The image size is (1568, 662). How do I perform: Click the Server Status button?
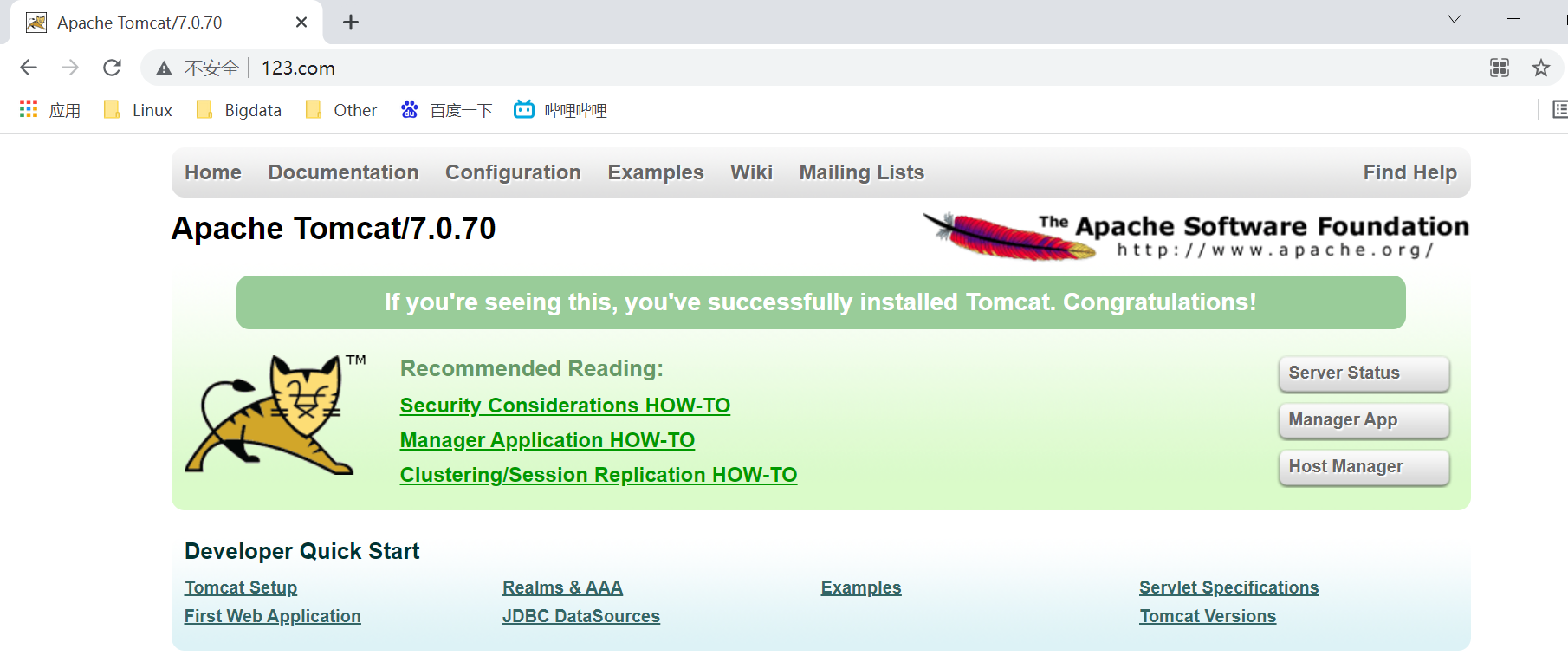tap(1364, 373)
